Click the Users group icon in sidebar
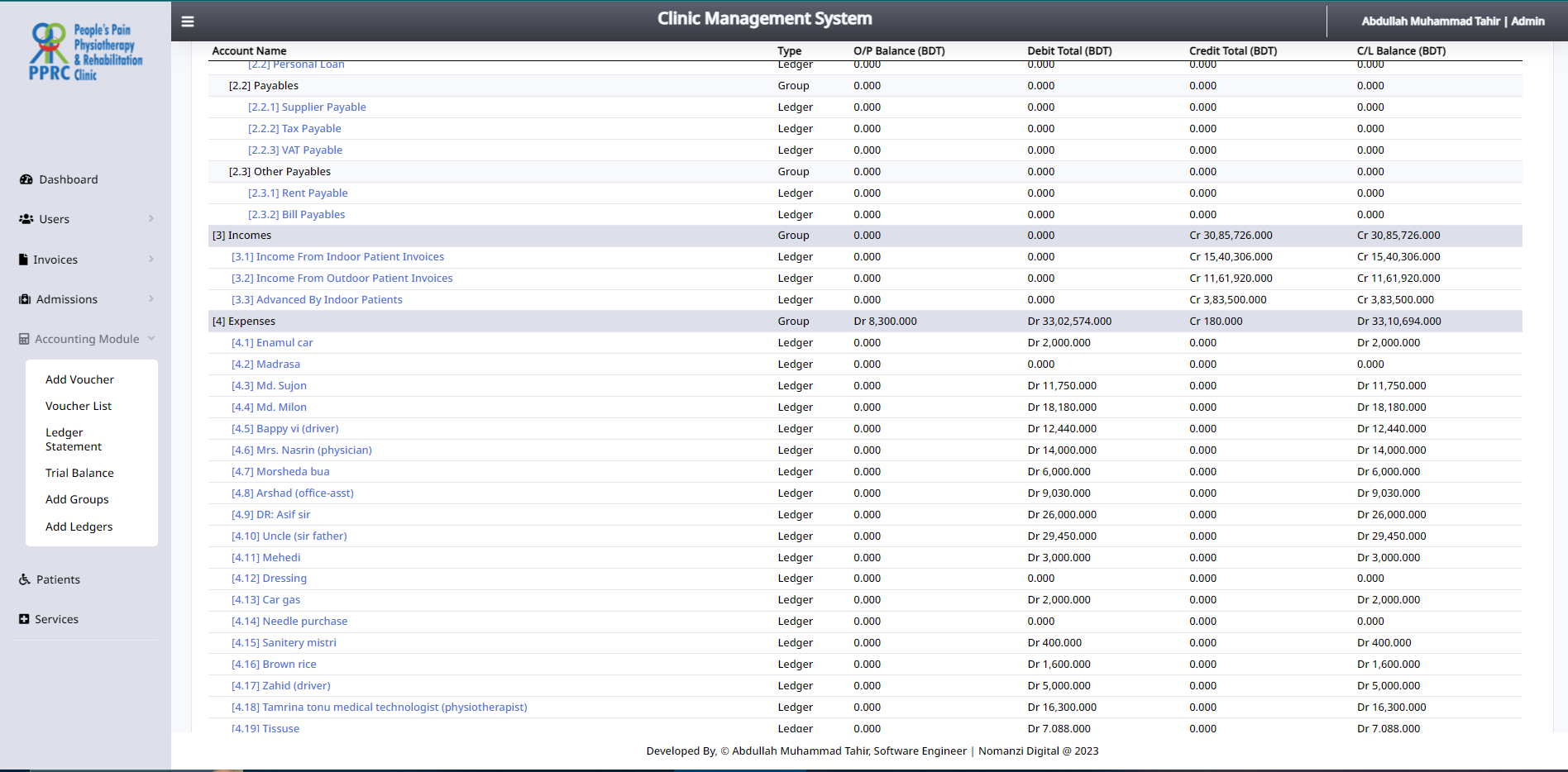The image size is (1568, 772). pos(26,219)
